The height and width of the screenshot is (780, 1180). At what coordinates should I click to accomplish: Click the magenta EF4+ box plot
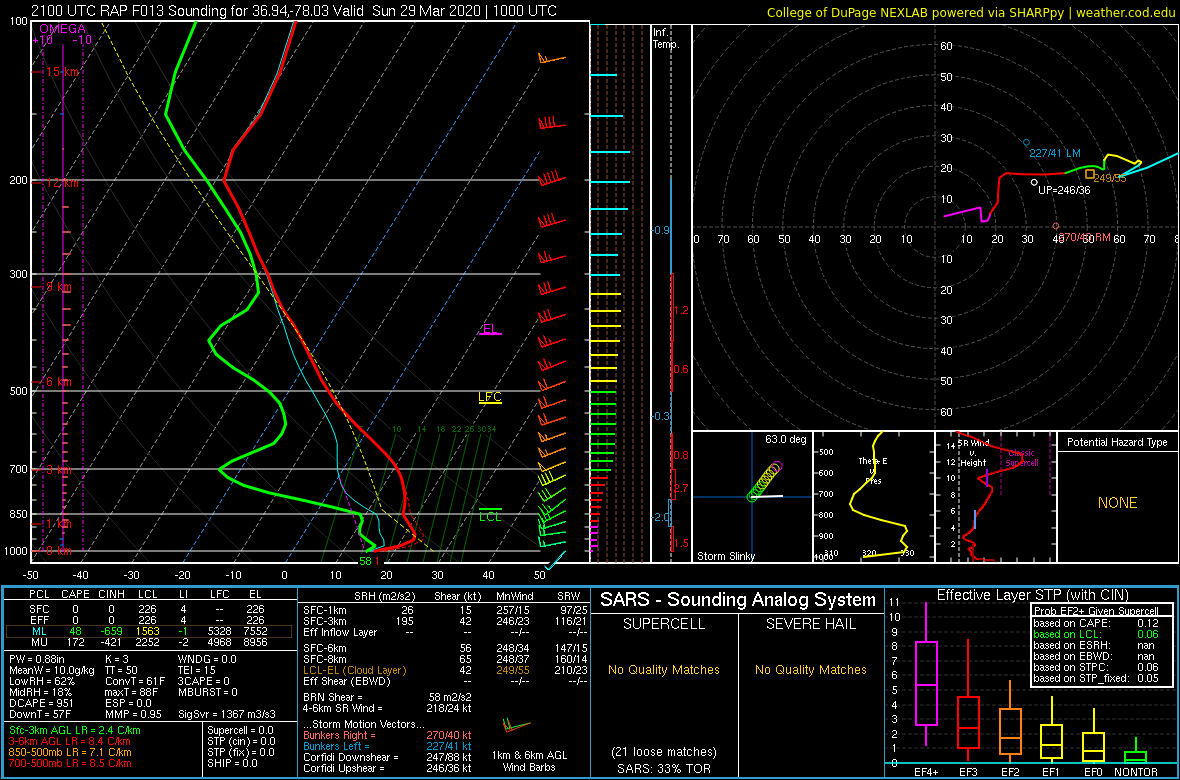(926, 684)
